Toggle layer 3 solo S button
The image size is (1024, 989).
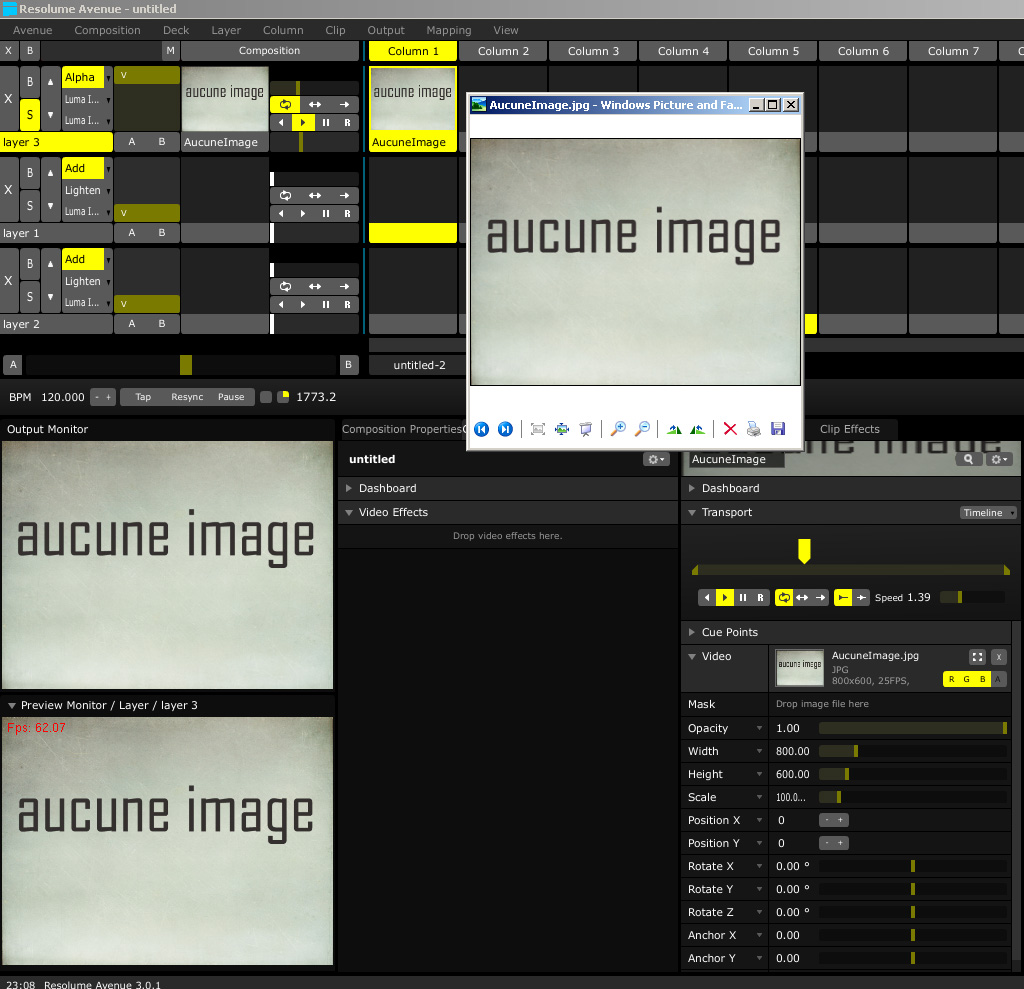(29, 114)
